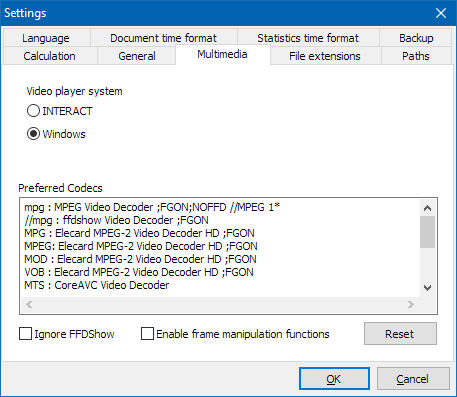
Task: Click codec list scroll up arrow
Action: pos(427,208)
